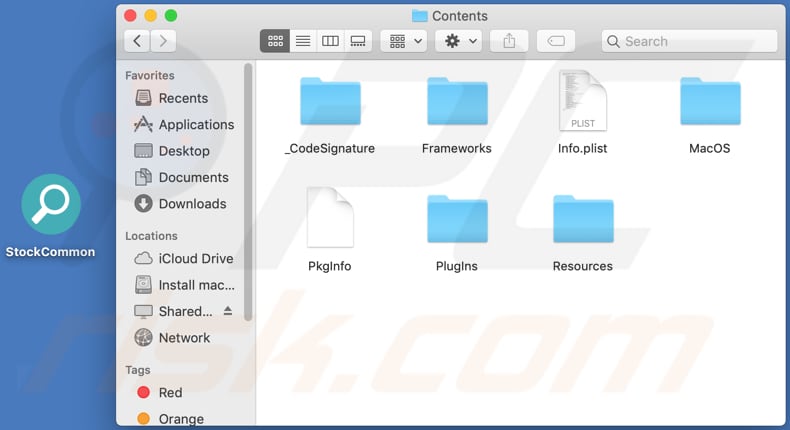The width and height of the screenshot is (790, 430).
Task: Go back with the left arrow
Action: (137, 41)
